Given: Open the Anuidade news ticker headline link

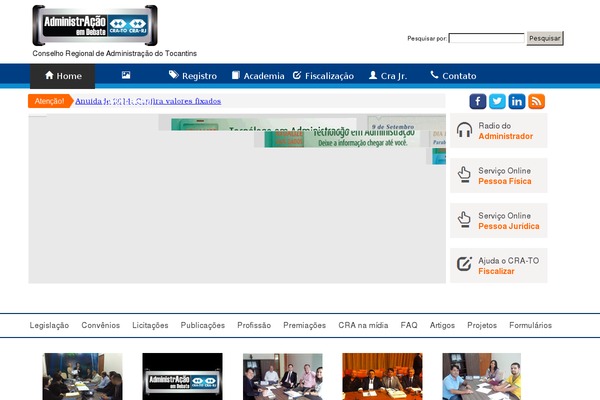Looking at the screenshot, I should [148, 101].
